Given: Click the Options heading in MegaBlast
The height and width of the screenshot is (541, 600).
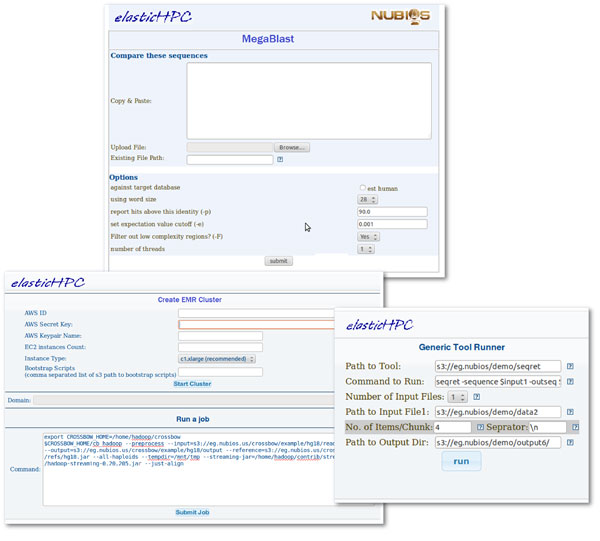Looking at the screenshot, I should click(123, 177).
